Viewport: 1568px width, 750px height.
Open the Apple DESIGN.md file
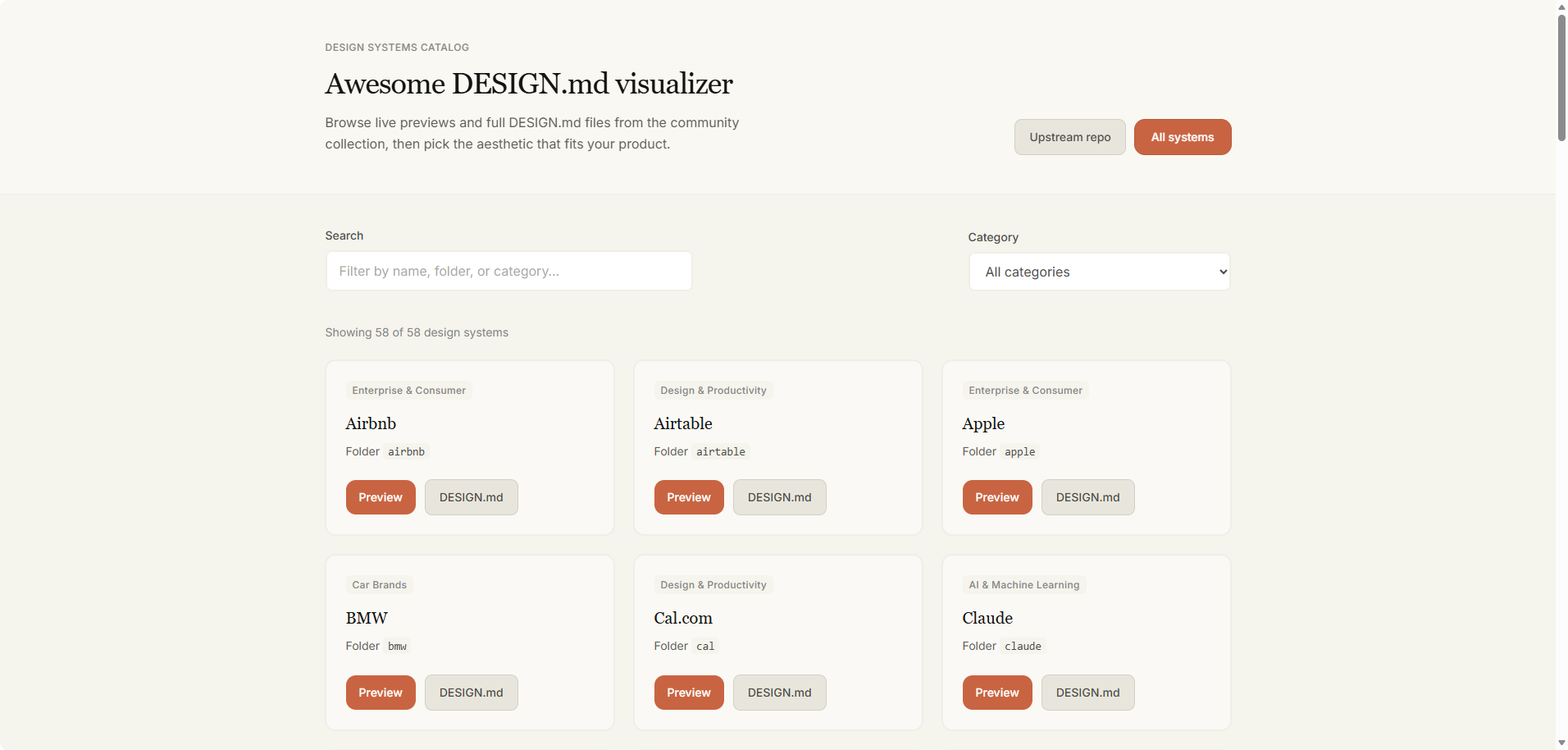click(1087, 496)
